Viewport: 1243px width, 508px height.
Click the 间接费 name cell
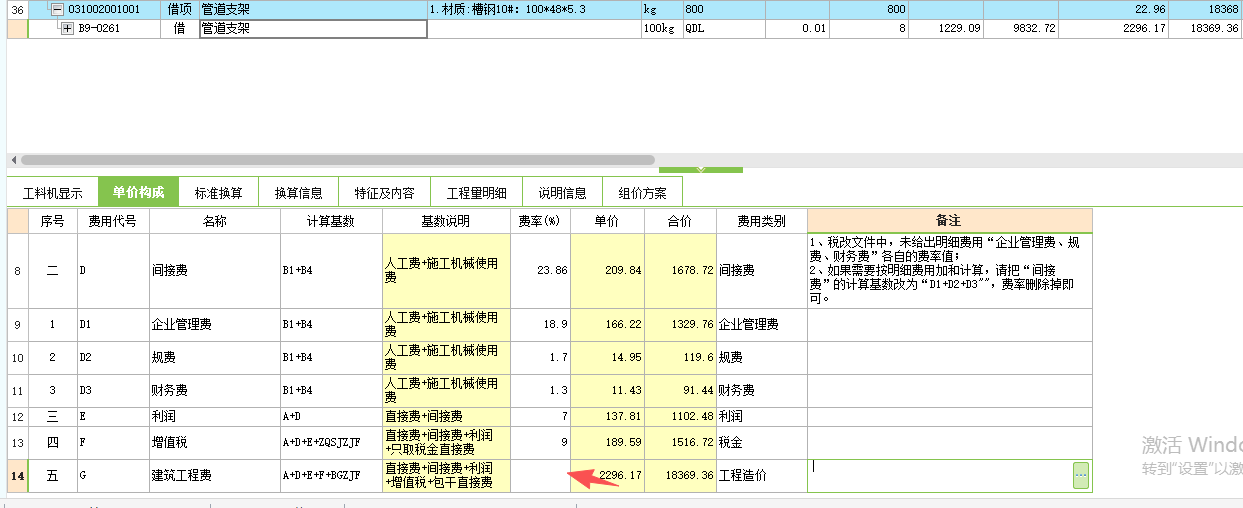pyautogui.click(x=215, y=271)
